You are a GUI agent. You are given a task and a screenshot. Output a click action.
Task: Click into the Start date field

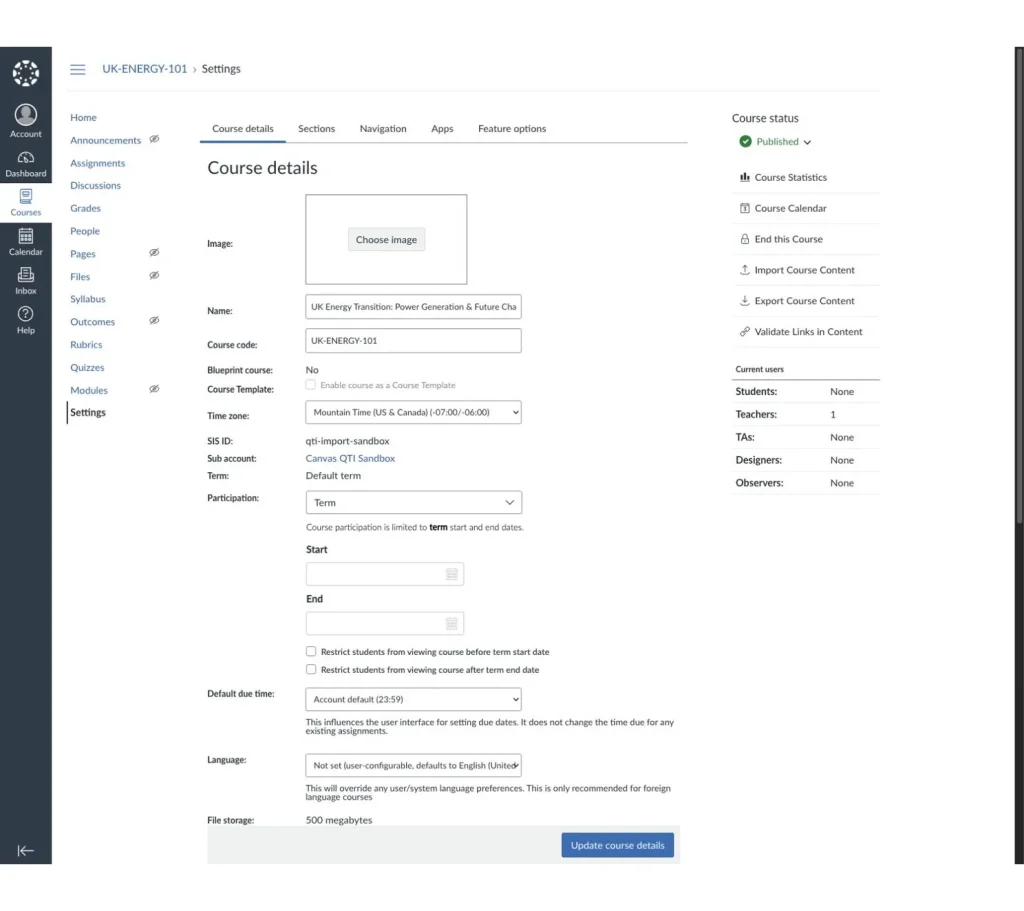(x=385, y=574)
